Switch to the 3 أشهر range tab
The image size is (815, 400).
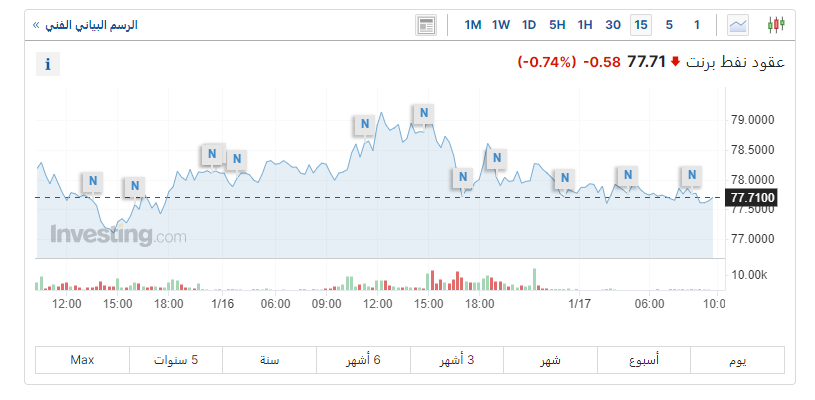[457, 360]
